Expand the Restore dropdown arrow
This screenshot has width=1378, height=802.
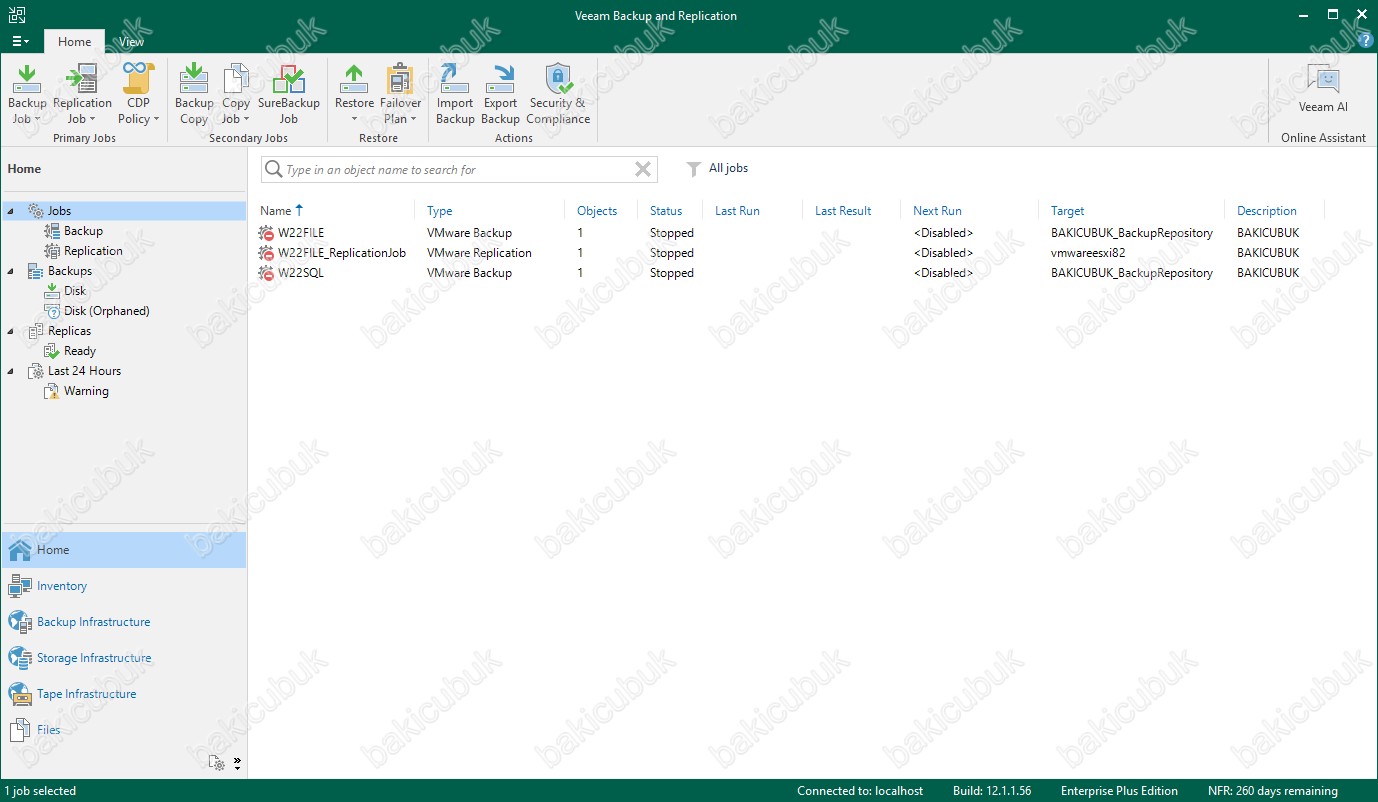354,119
